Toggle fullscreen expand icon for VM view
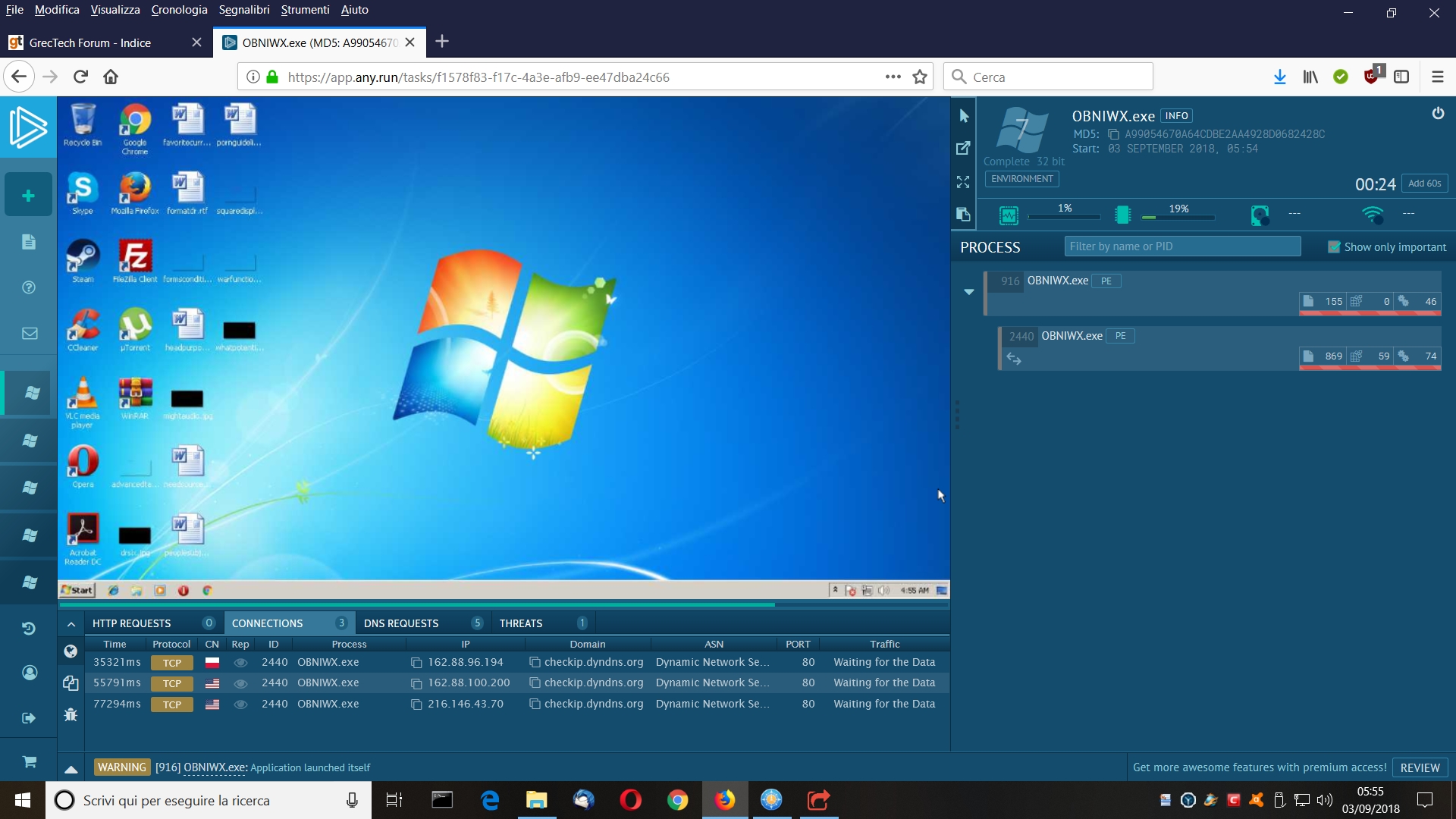 [963, 182]
